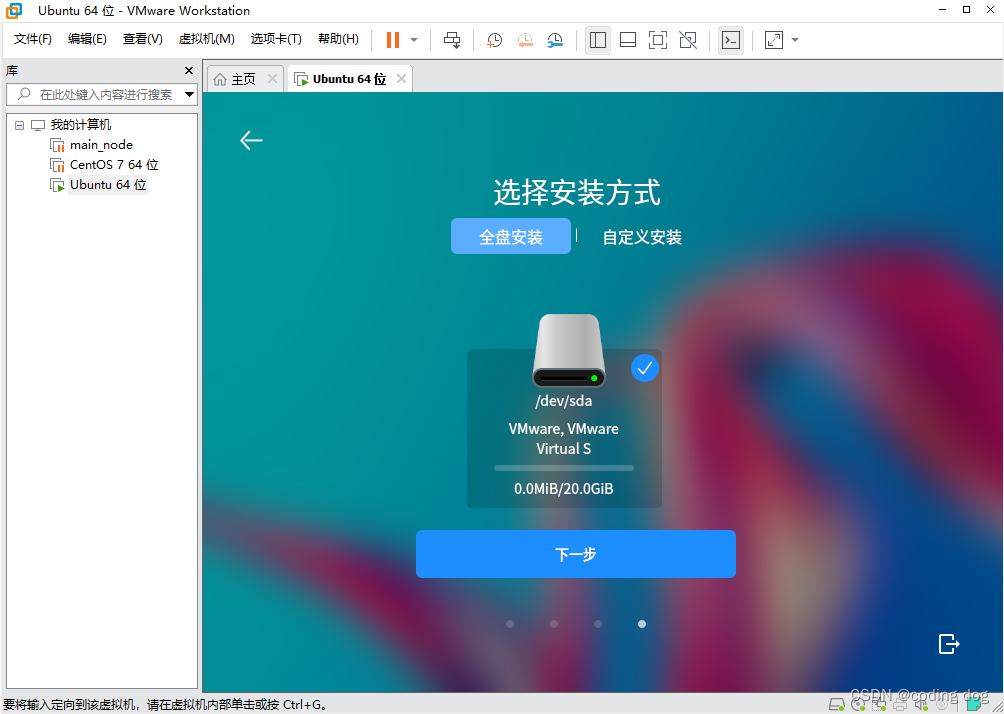This screenshot has width=1004, height=714.
Task: Take a snapshot of the virtual machine
Action: click(x=493, y=40)
